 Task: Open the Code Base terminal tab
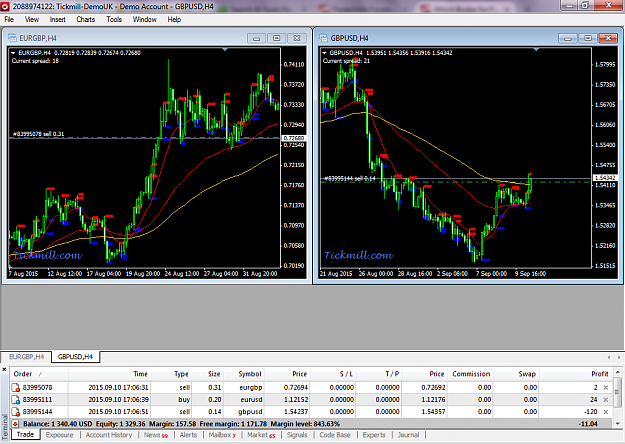coord(335,435)
